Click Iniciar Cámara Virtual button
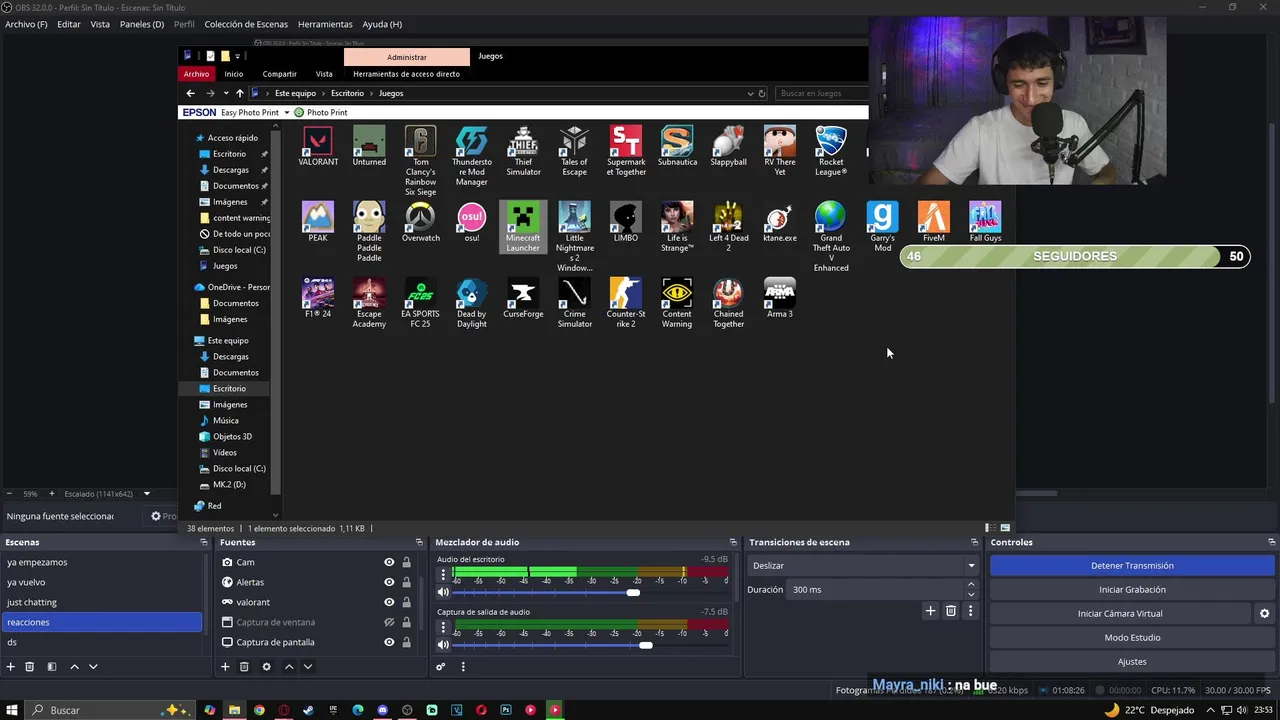This screenshot has height=720, width=1280. [x=1120, y=613]
